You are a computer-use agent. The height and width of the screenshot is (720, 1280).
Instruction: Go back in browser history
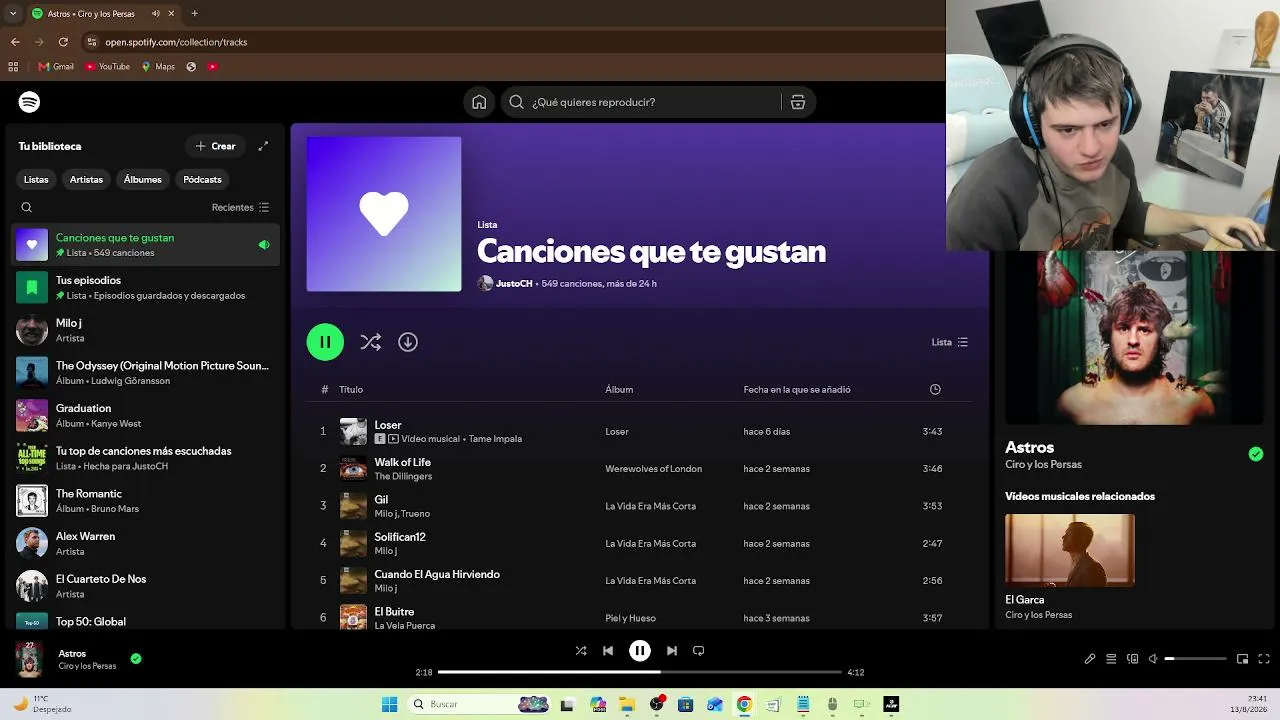click(15, 42)
